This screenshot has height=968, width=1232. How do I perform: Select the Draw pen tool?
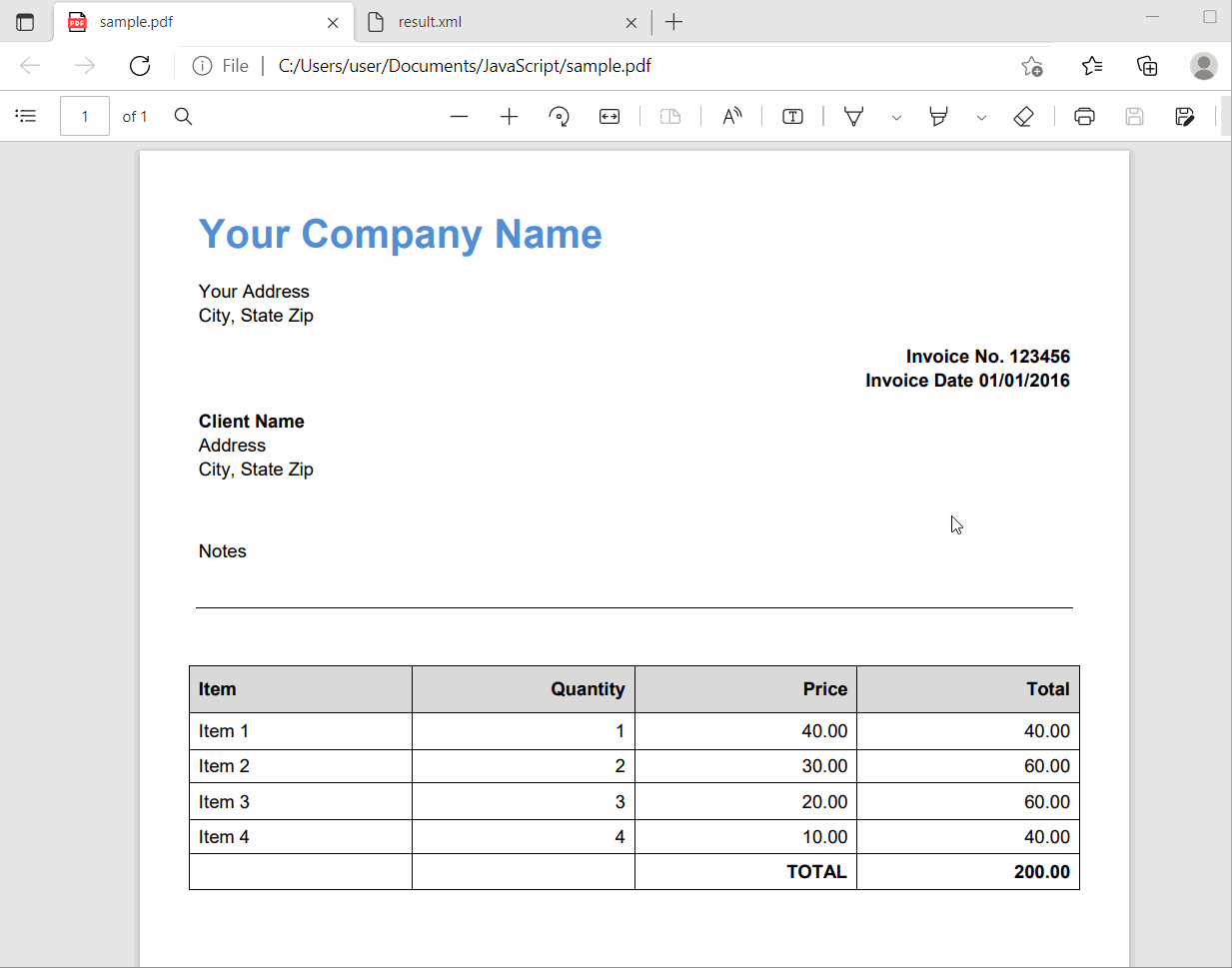(x=854, y=117)
